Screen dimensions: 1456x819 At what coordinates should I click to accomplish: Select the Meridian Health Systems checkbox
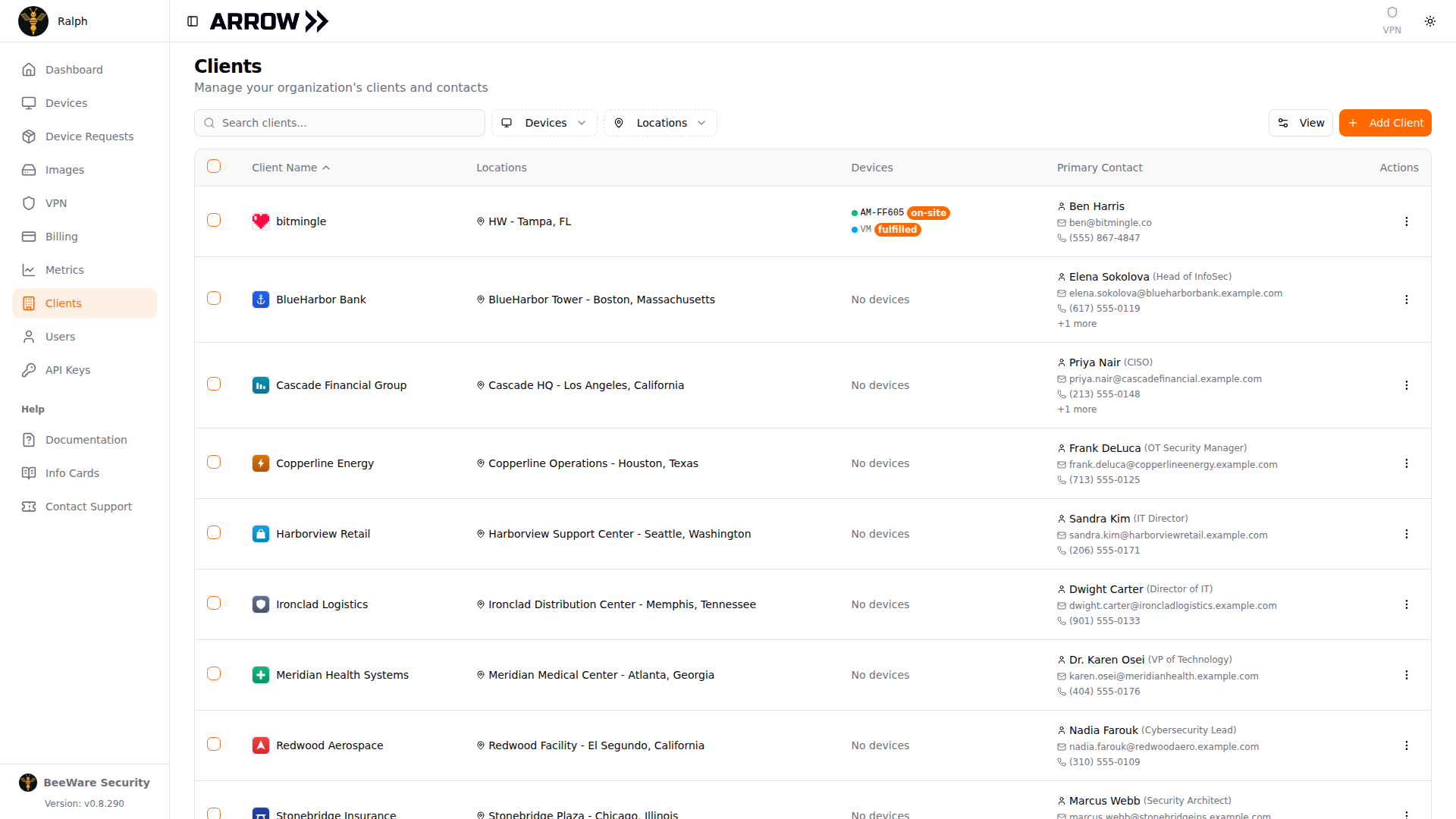[x=214, y=673]
